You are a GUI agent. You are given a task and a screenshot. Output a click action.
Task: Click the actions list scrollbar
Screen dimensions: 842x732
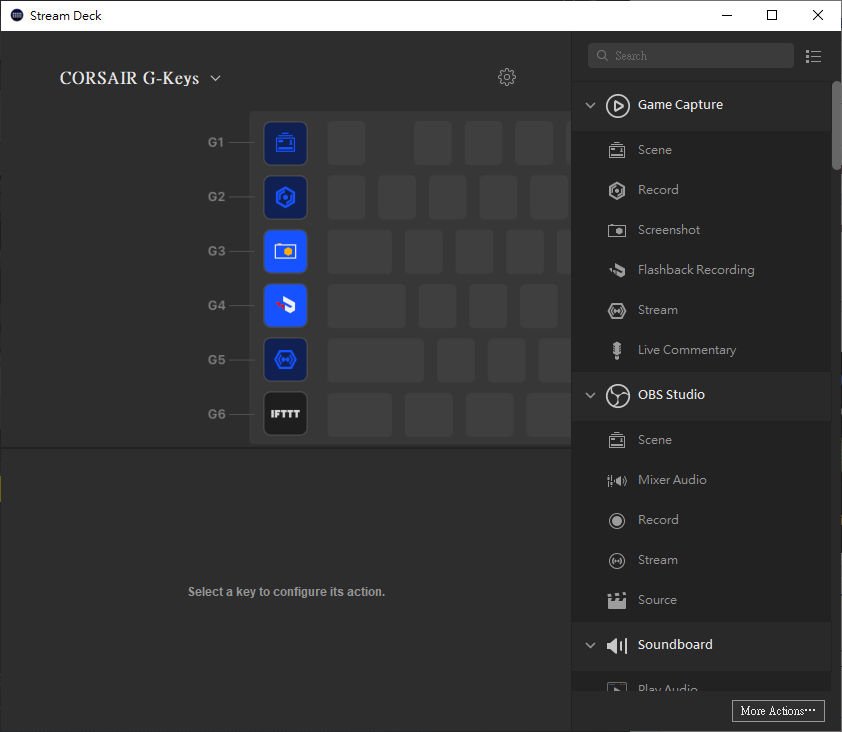(836, 125)
